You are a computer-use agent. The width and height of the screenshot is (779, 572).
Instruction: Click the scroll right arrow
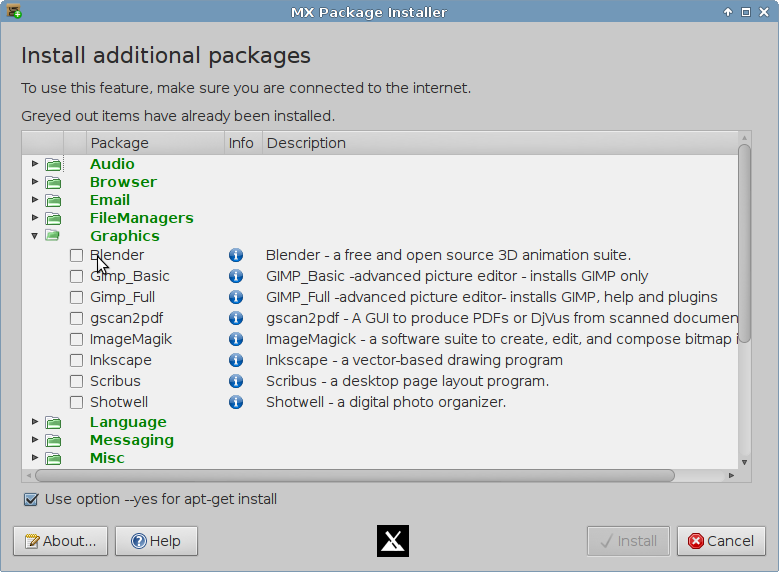click(x=731, y=476)
